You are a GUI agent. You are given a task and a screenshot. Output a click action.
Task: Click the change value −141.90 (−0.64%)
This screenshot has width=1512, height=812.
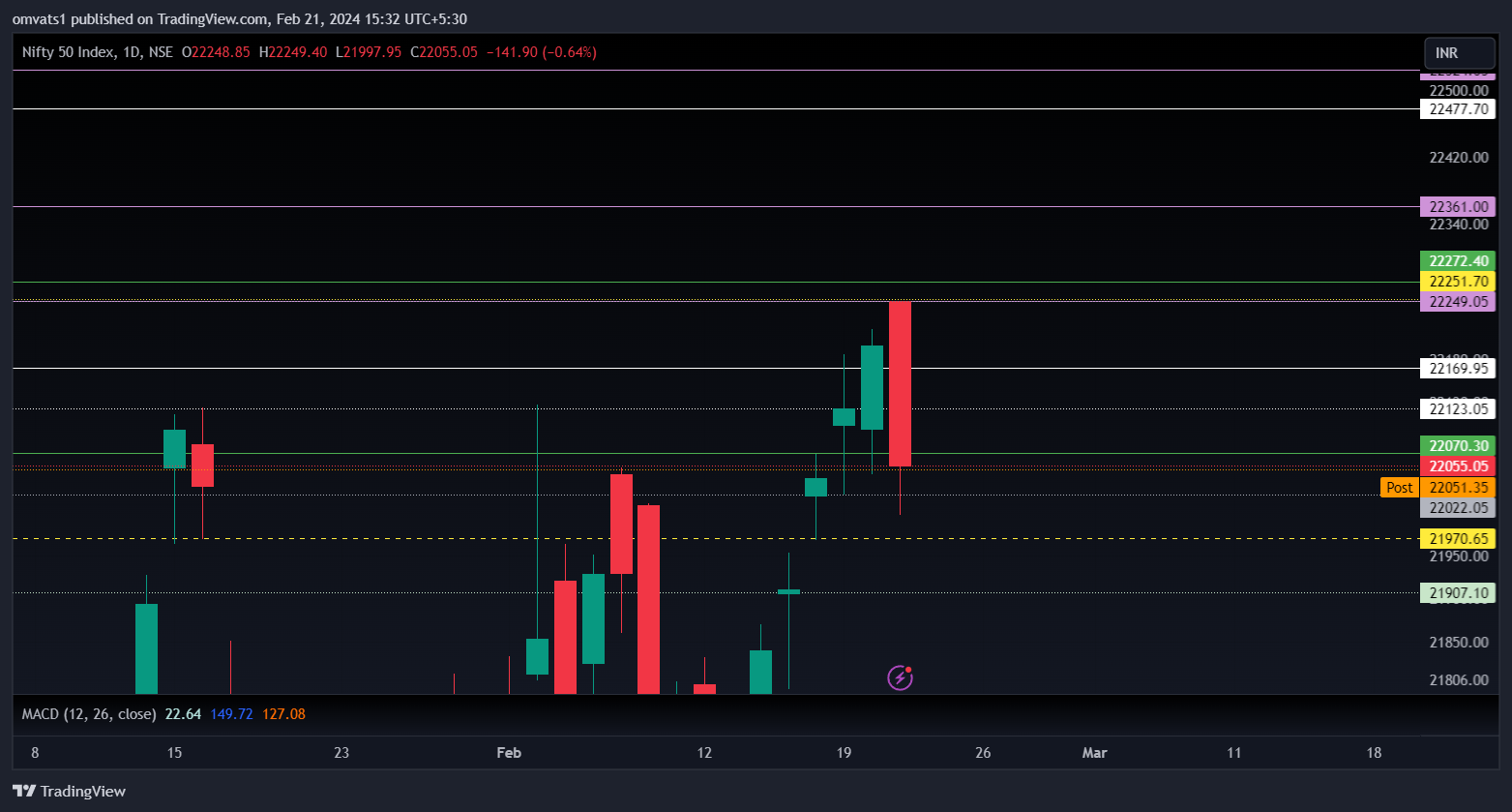[541, 52]
